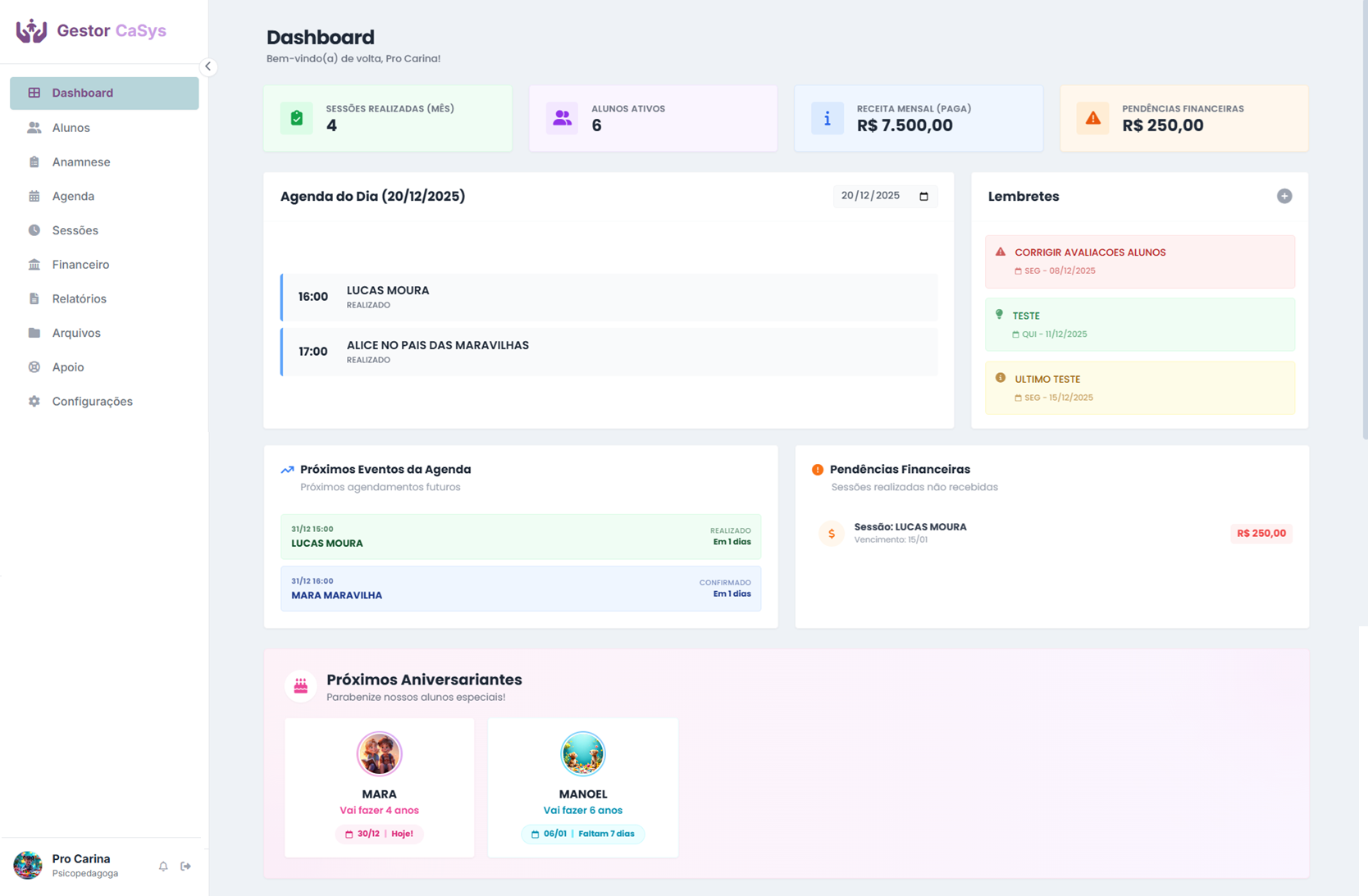The height and width of the screenshot is (896, 1368).
Task: Click the calendar dropdown in the date field
Action: [923, 196]
